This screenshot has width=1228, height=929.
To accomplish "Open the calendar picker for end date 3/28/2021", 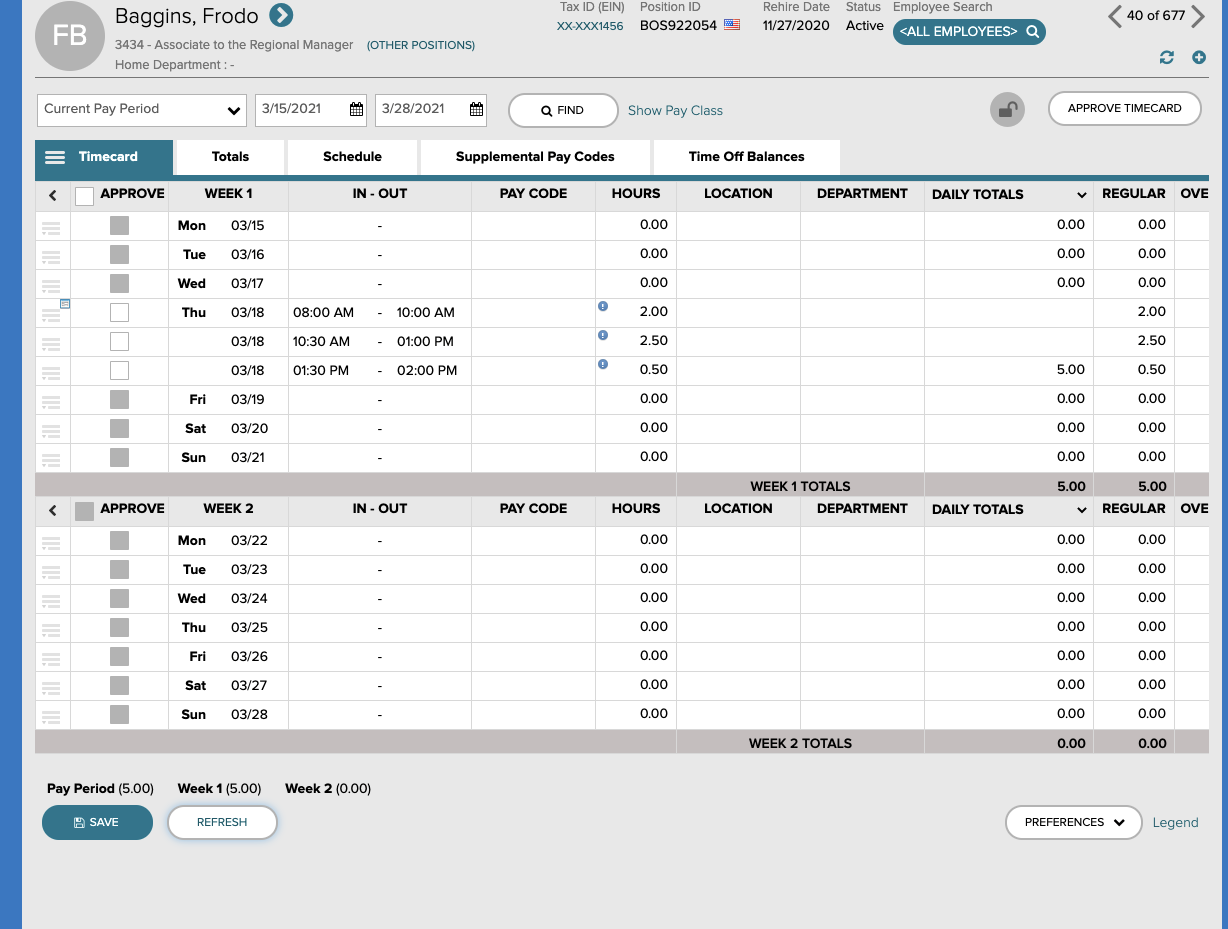I will point(476,109).
